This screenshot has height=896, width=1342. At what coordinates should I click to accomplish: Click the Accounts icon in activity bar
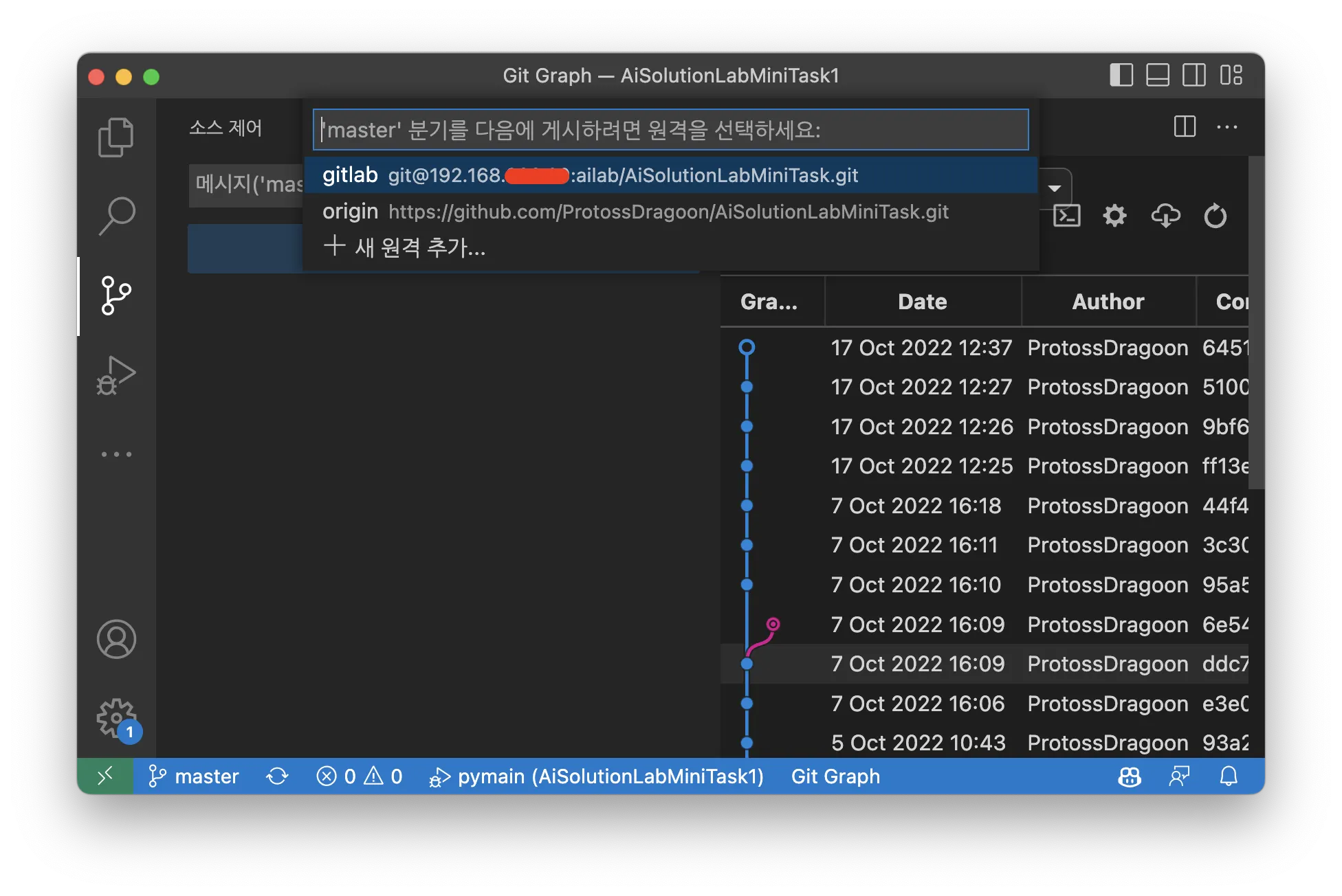click(x=115, y=639)
